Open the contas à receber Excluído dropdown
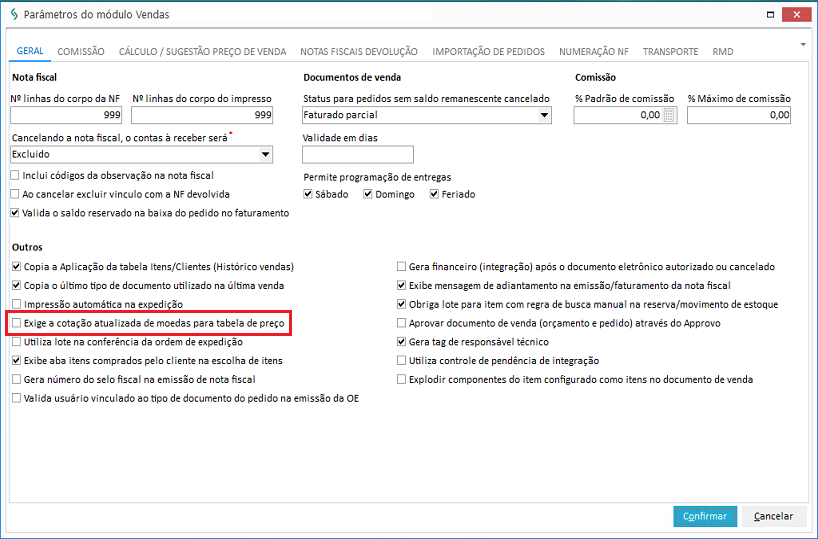 coord(265,155)
